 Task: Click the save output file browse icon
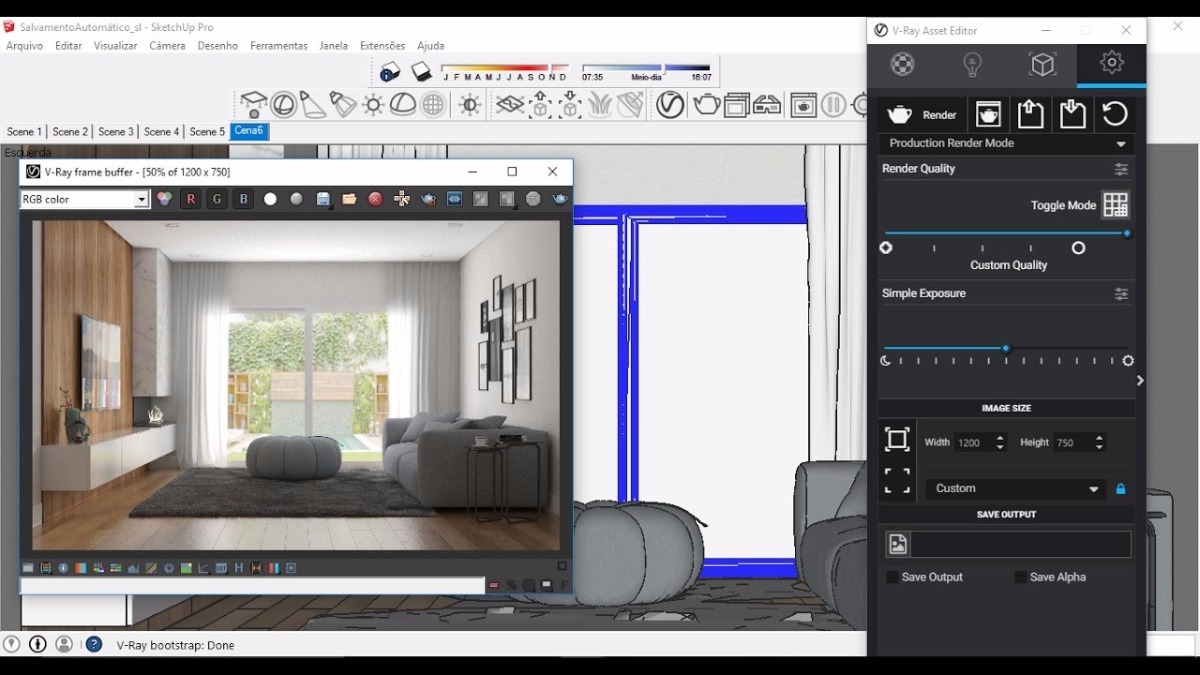click(x=897, y=544)
